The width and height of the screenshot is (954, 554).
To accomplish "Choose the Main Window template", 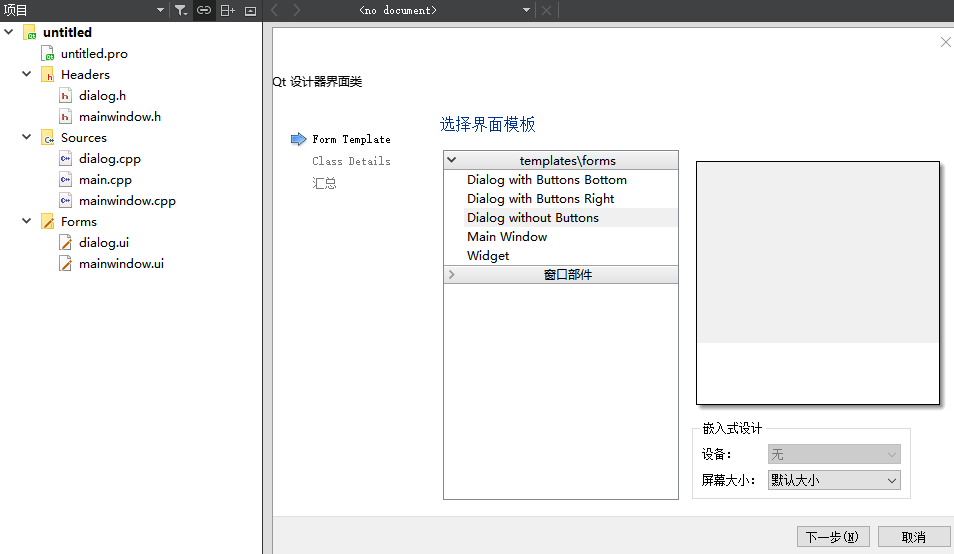I will [507, 237].
